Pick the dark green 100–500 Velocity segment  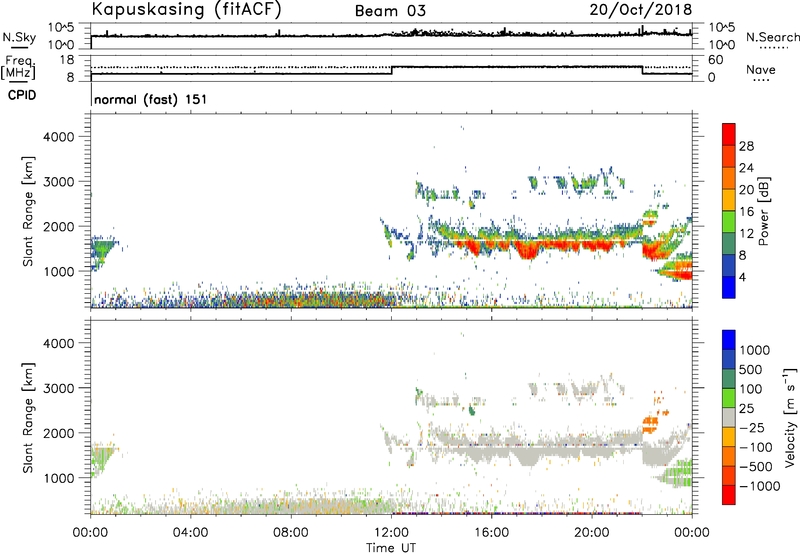coord(729,379)
